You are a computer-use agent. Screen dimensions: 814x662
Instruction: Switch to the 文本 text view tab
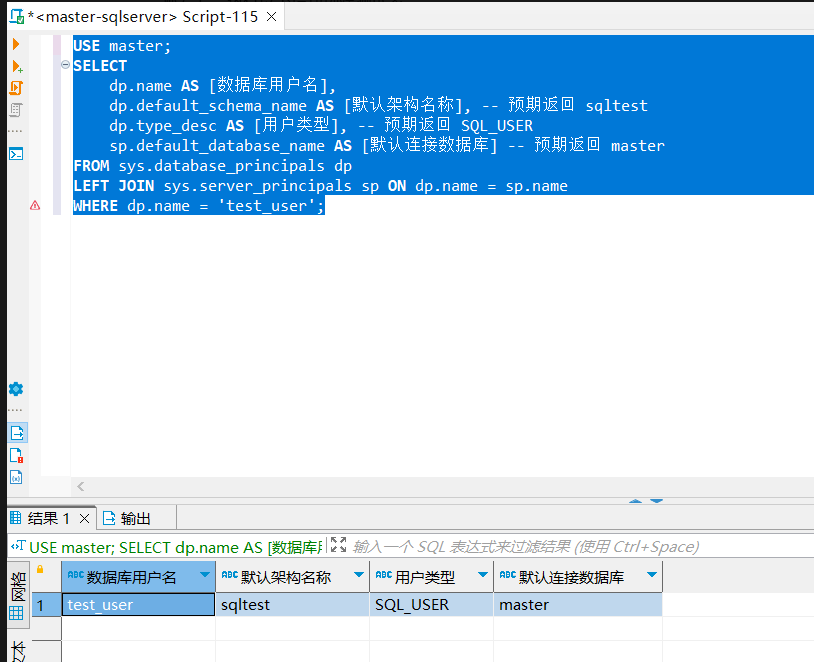18,650
